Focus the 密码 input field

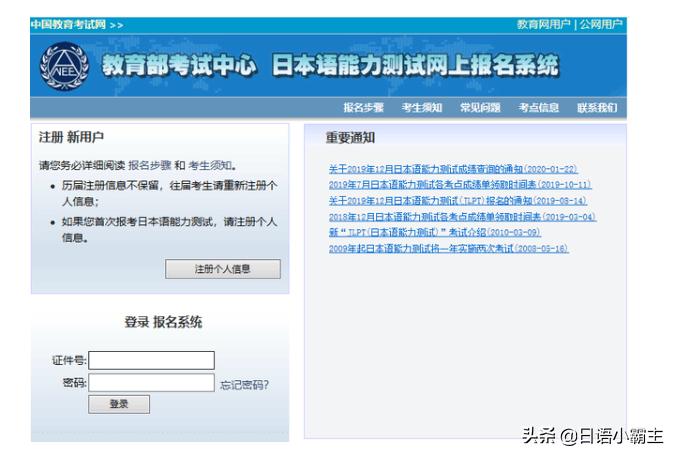[152, 383]
